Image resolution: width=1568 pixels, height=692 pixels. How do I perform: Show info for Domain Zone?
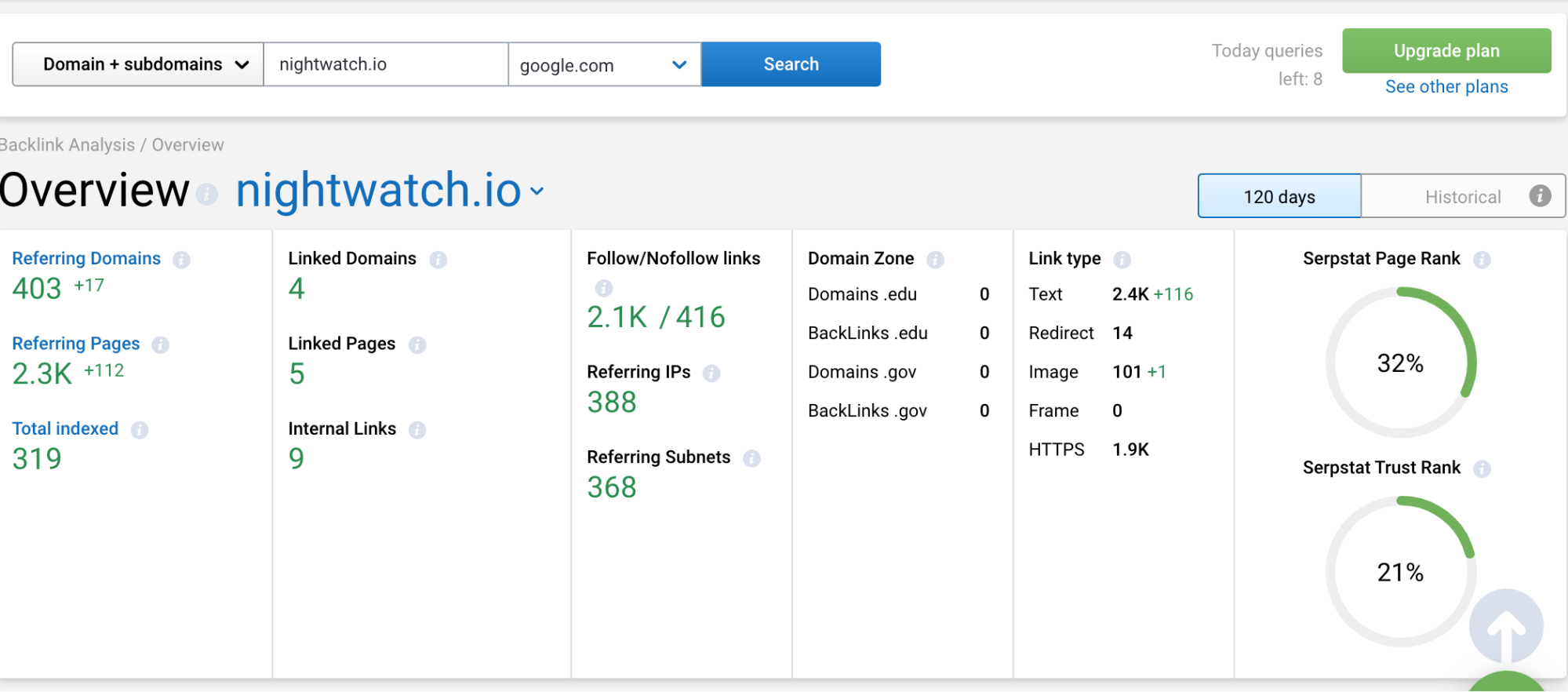935,260
